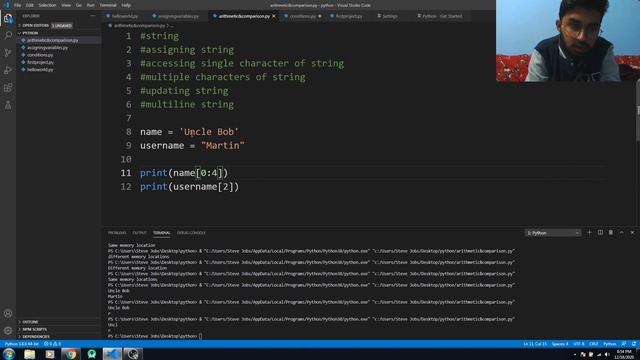
Task: Switch to the Debug Console panel tab
Action: tap(191, 233)
